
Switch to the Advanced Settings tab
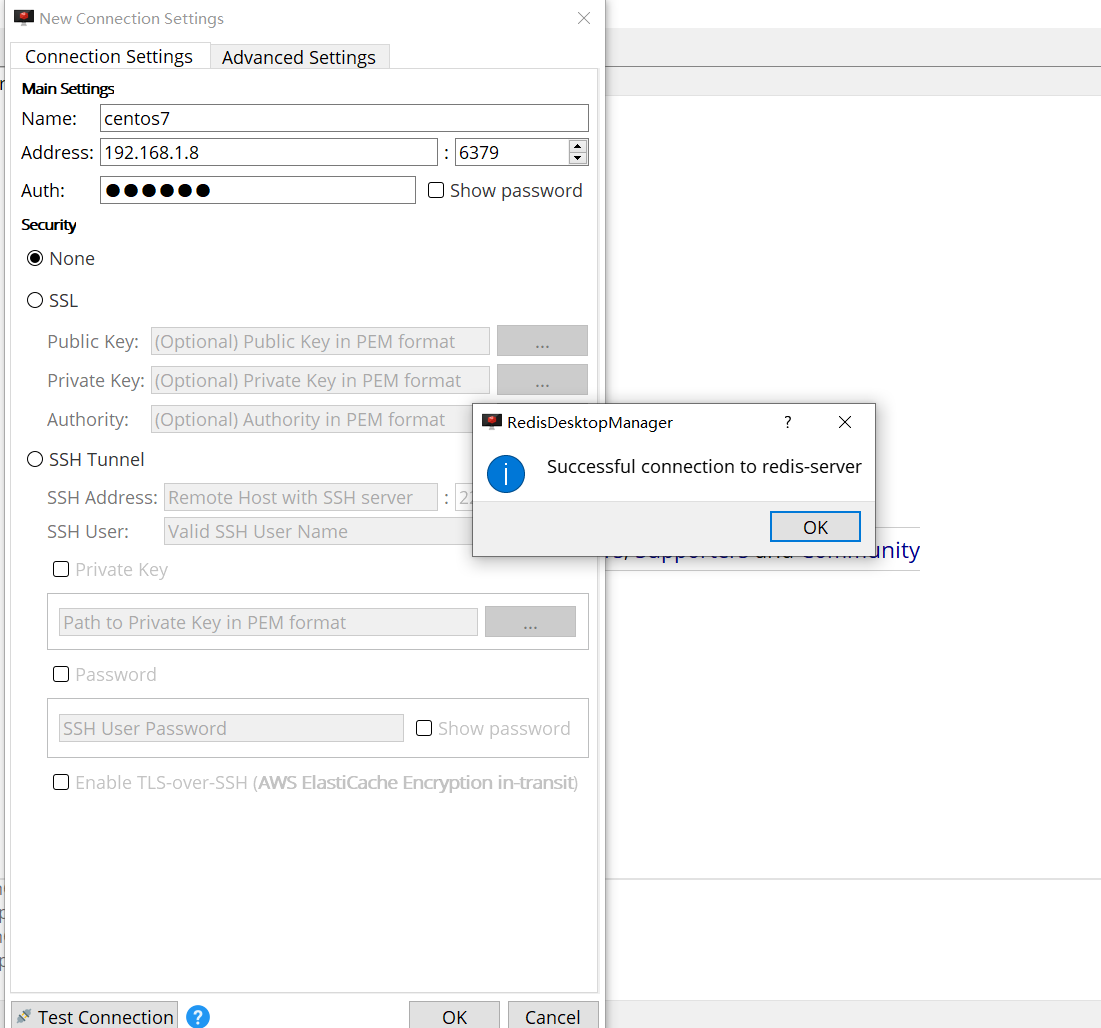point(299,57)
